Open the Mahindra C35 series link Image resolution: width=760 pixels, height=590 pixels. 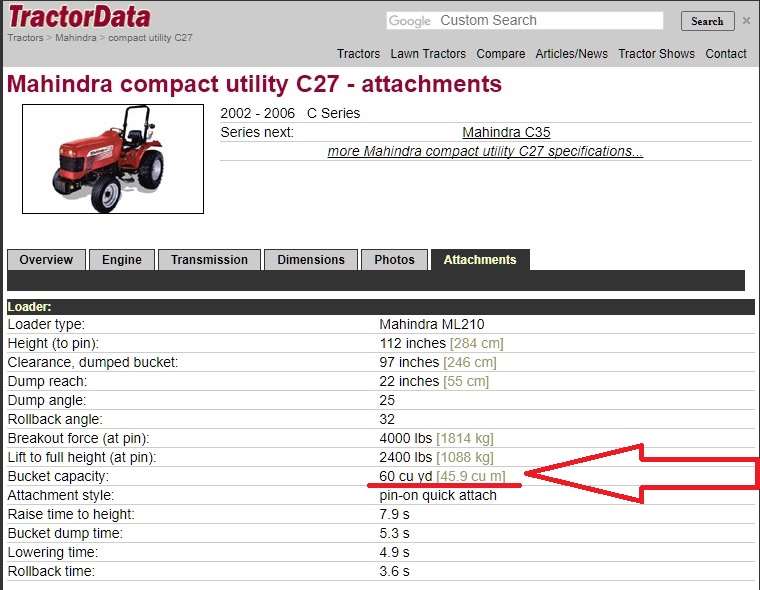coord(506,132)
